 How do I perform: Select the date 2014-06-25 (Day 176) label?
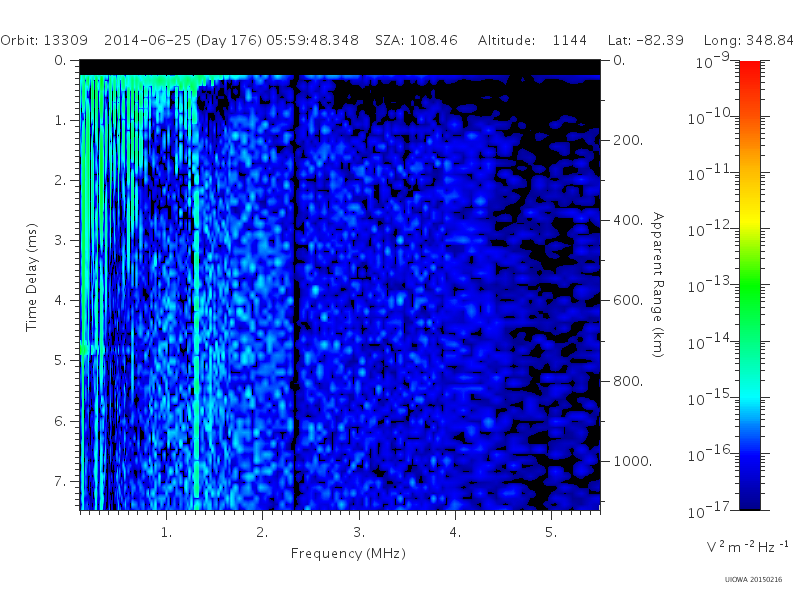[183, 40]
